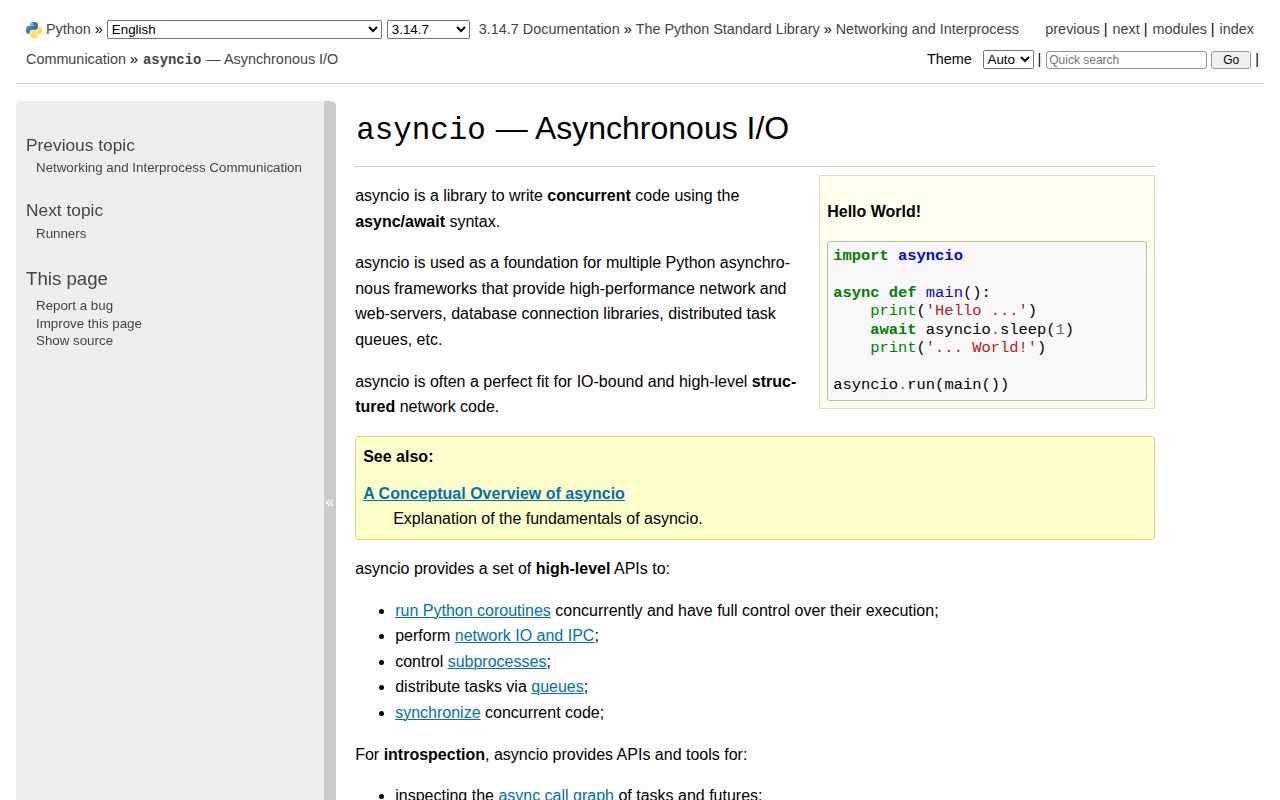The height and width of the screenshot is (800, 1280).
Task: Open the Python home link
Action: pos(68,29)
